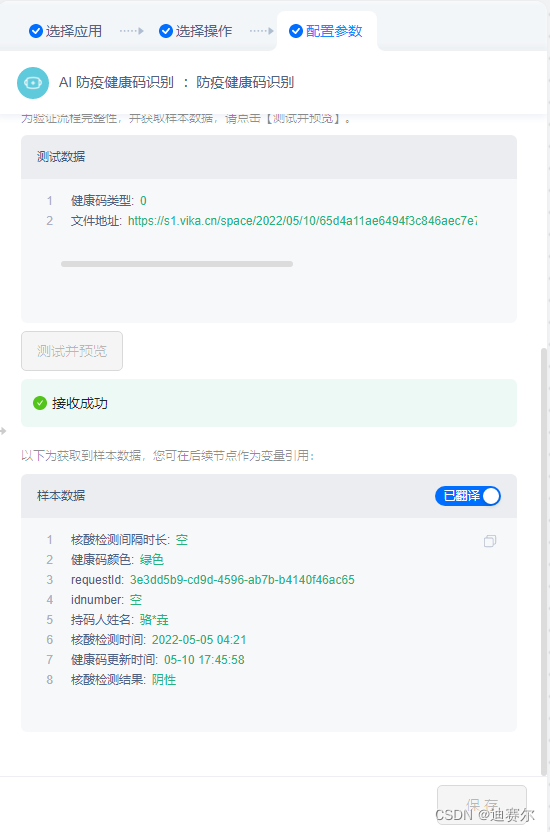Go to the 选择应用 step tab

[65, 31]
